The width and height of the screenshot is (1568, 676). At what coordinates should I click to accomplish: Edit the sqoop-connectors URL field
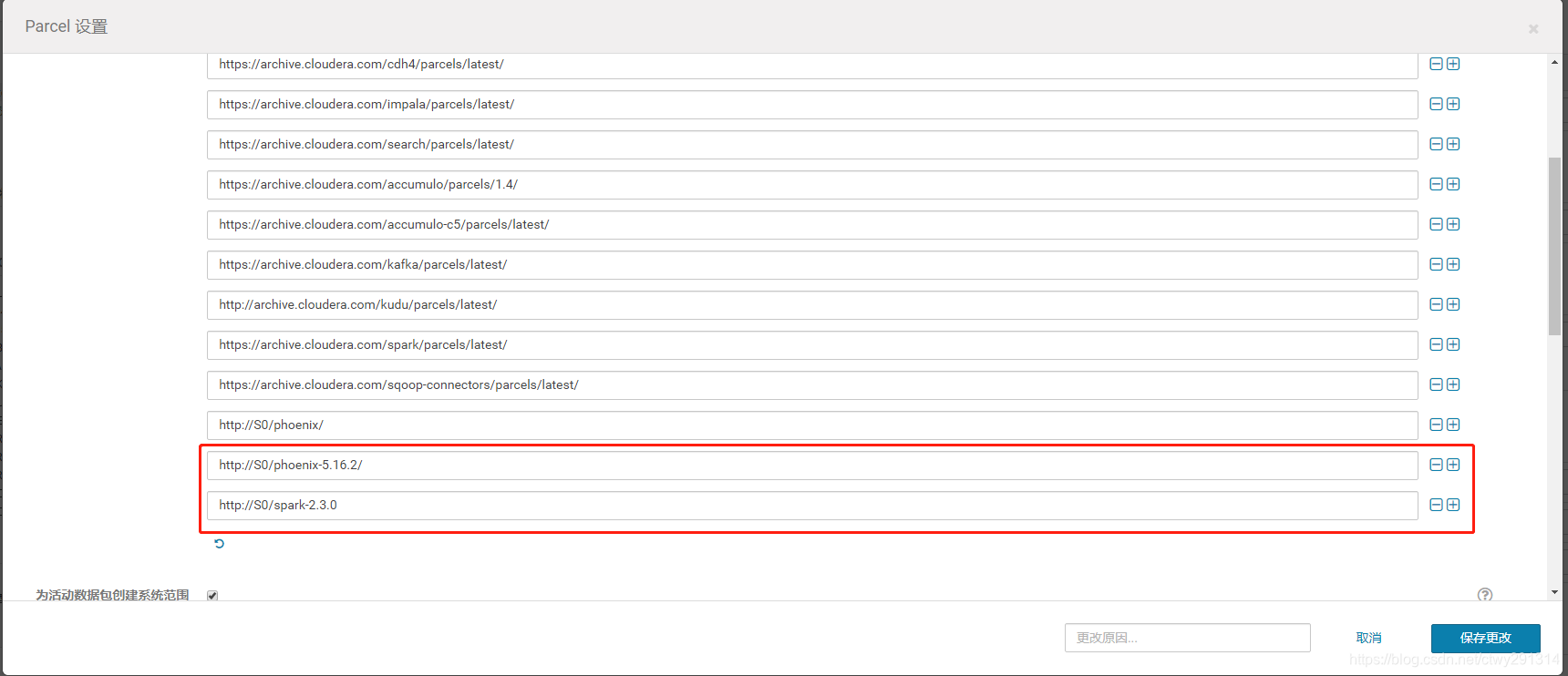click(x=812, y=385)
